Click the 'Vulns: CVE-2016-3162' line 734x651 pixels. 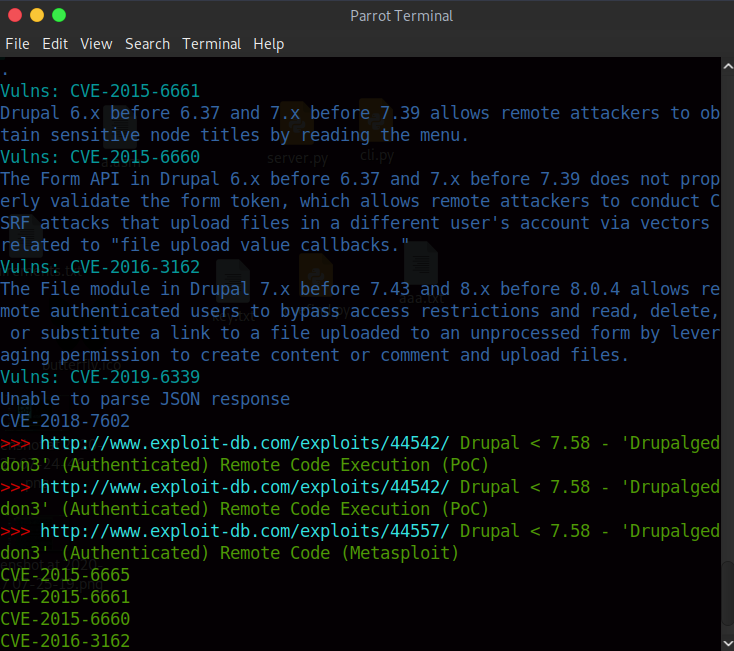100,267
